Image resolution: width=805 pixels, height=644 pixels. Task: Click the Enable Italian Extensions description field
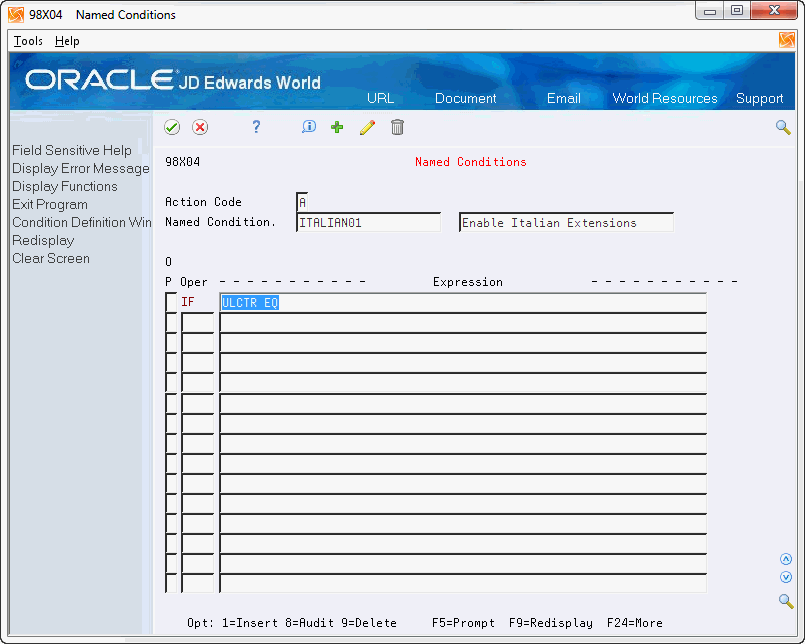(566, 222)
